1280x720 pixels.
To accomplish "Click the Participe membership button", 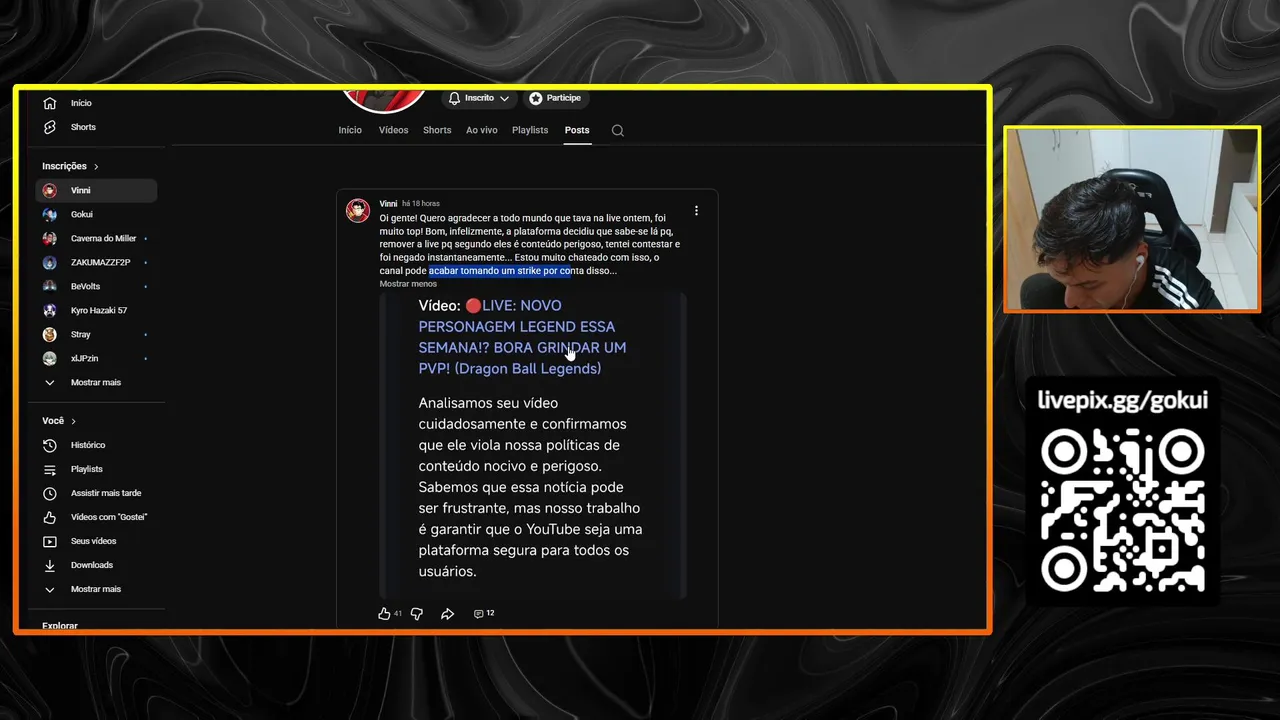I will click(x=555, y=98).
